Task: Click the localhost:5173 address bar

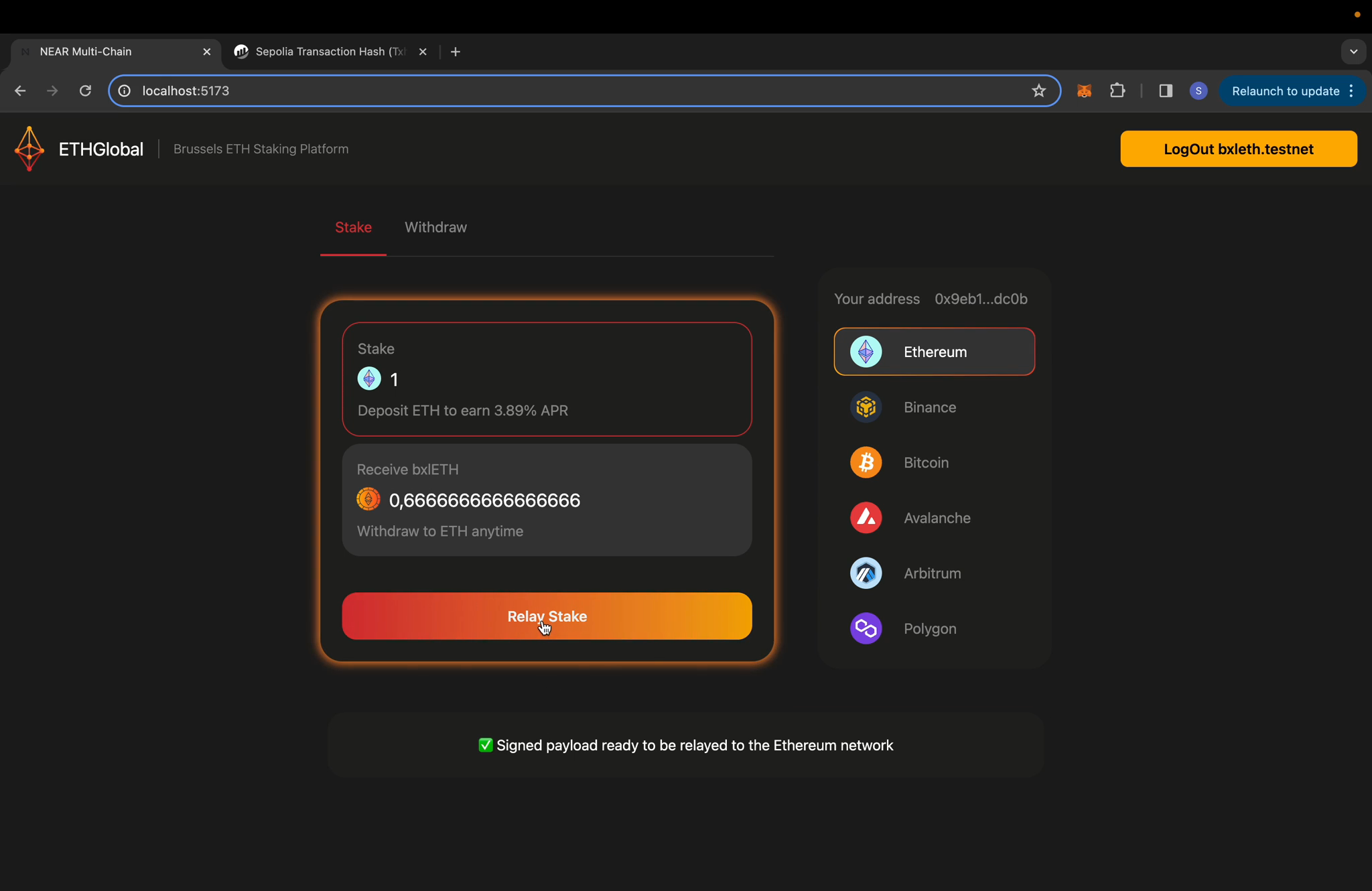Action: tap(584, 90)
